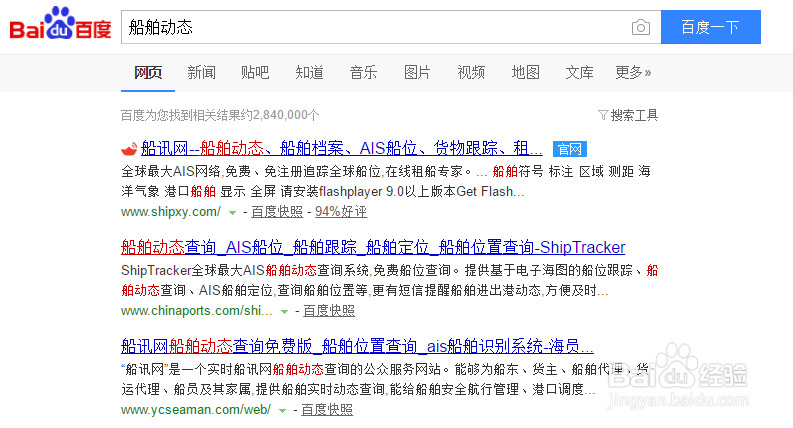Expand dropdown arrow next to www.chinaports.com
The image size is (793, 428).
[x=284, y=312]
